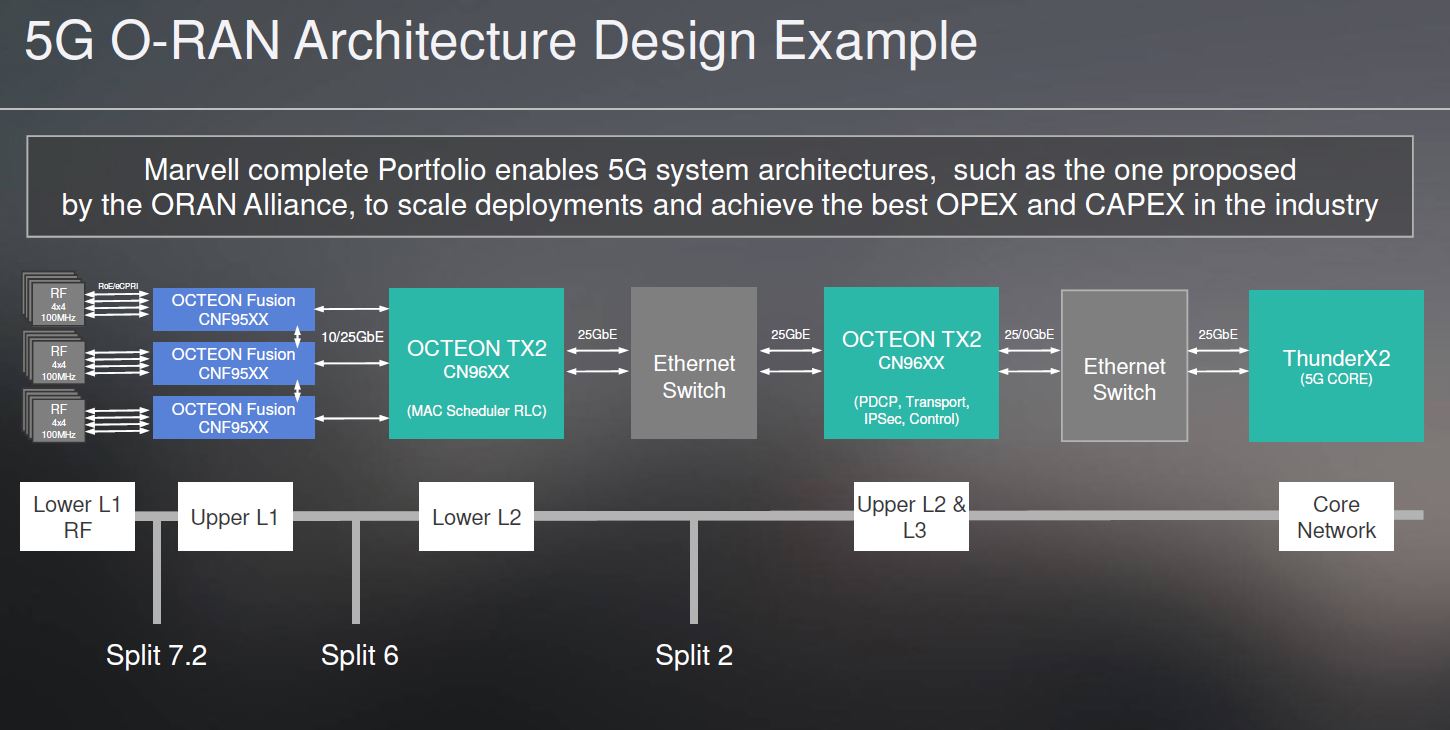Select the bottom OCTEON Fusion CNF95XX box
Viewport: 1450px width, 730px height.
pos(233,417)
